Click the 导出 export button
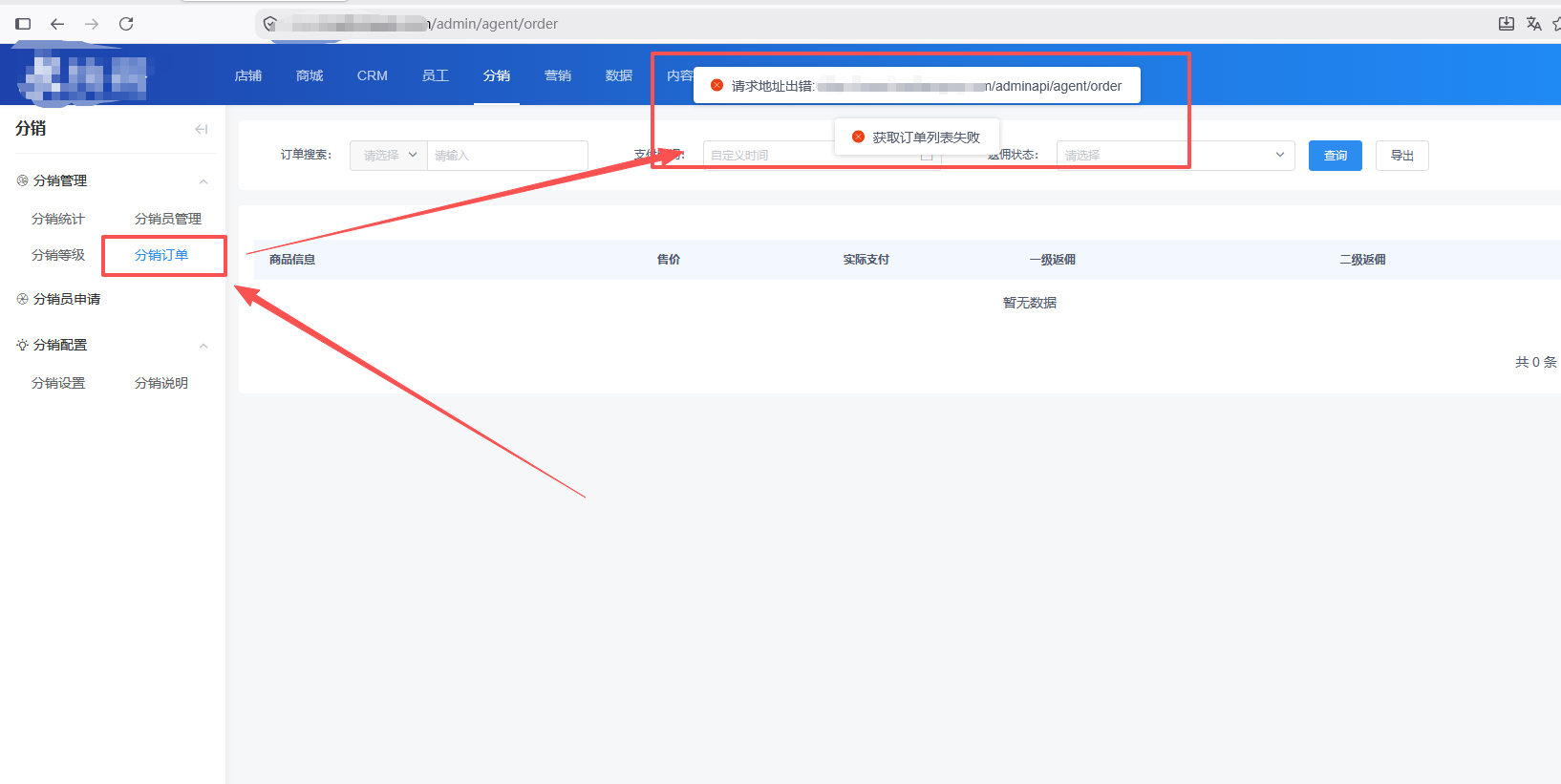1561x784 pixels. coord(1402,156)
